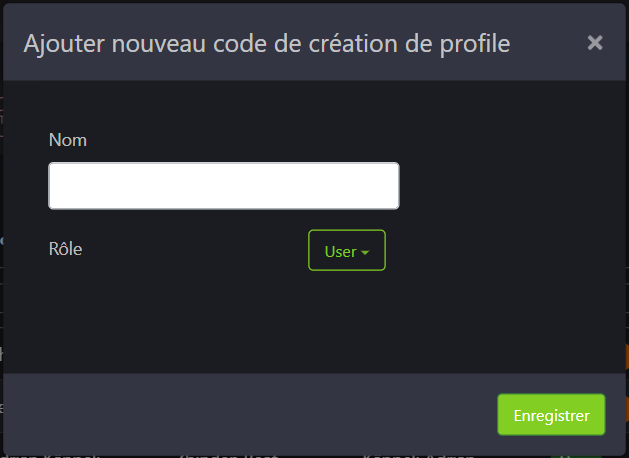629x458 pixels.
Task: Click the Rôle label text
Action: tap(66, 249)
